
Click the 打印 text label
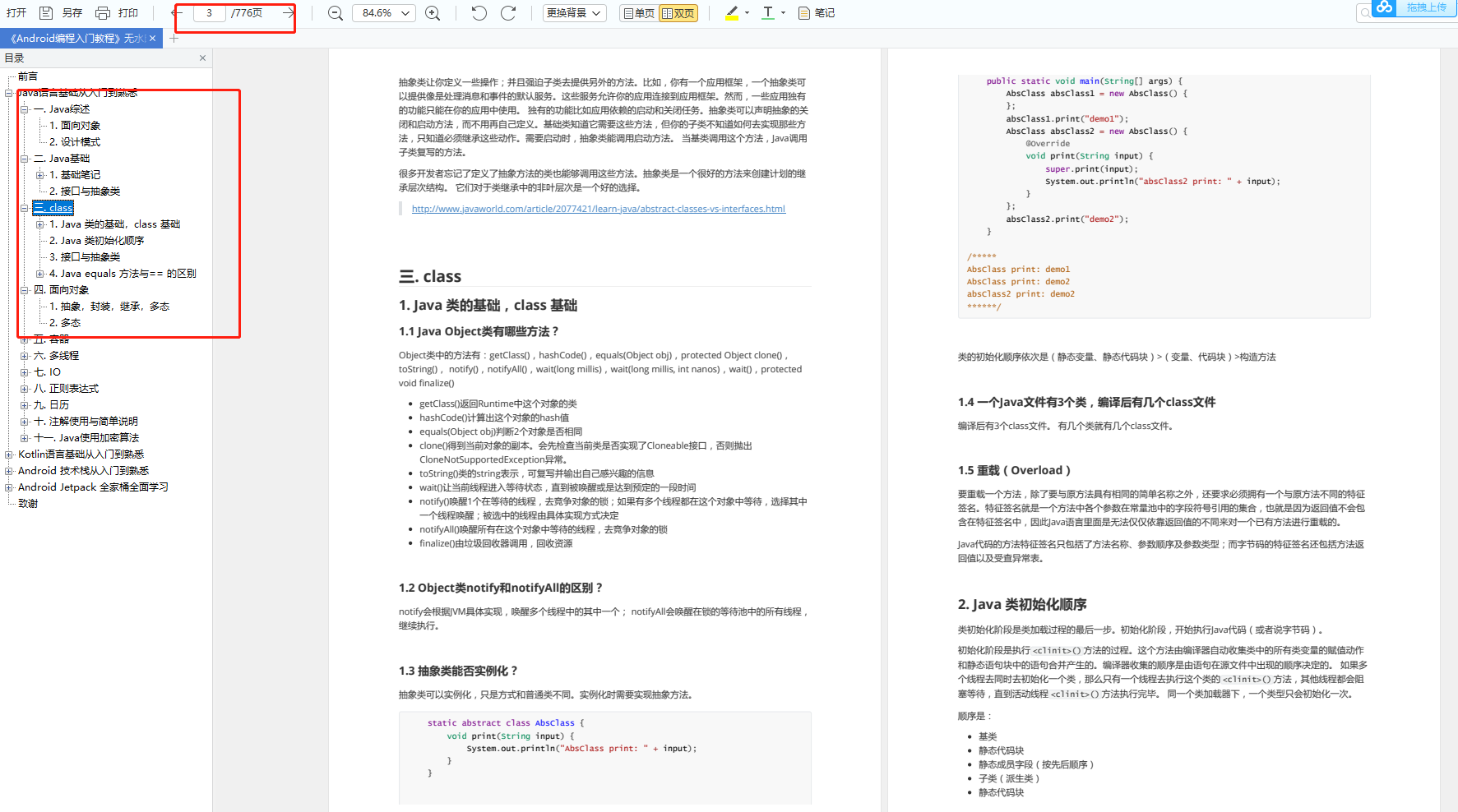(128, 13)
